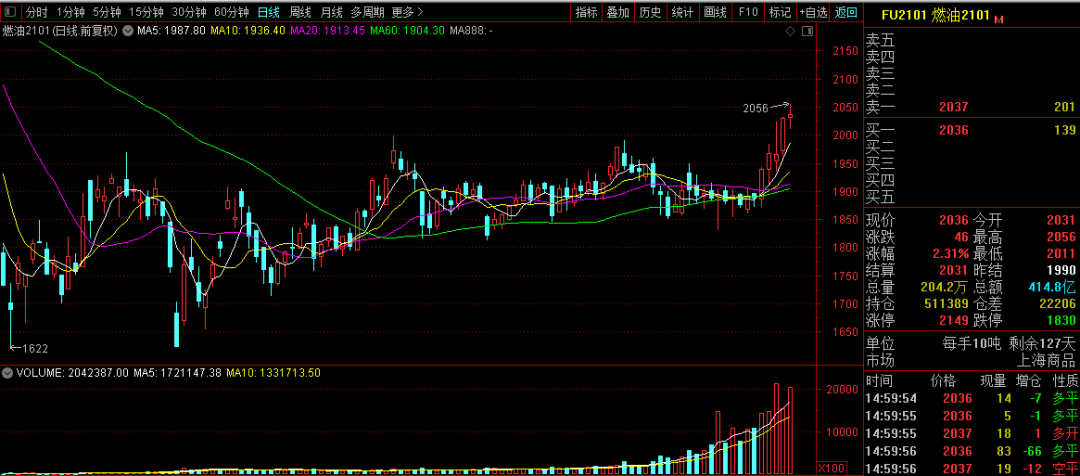Image resolution: width=1080 pixels, height=476 pixels.
Task: Click the 历史 history button
Action: pyautogui.click(x=650, y=12)
